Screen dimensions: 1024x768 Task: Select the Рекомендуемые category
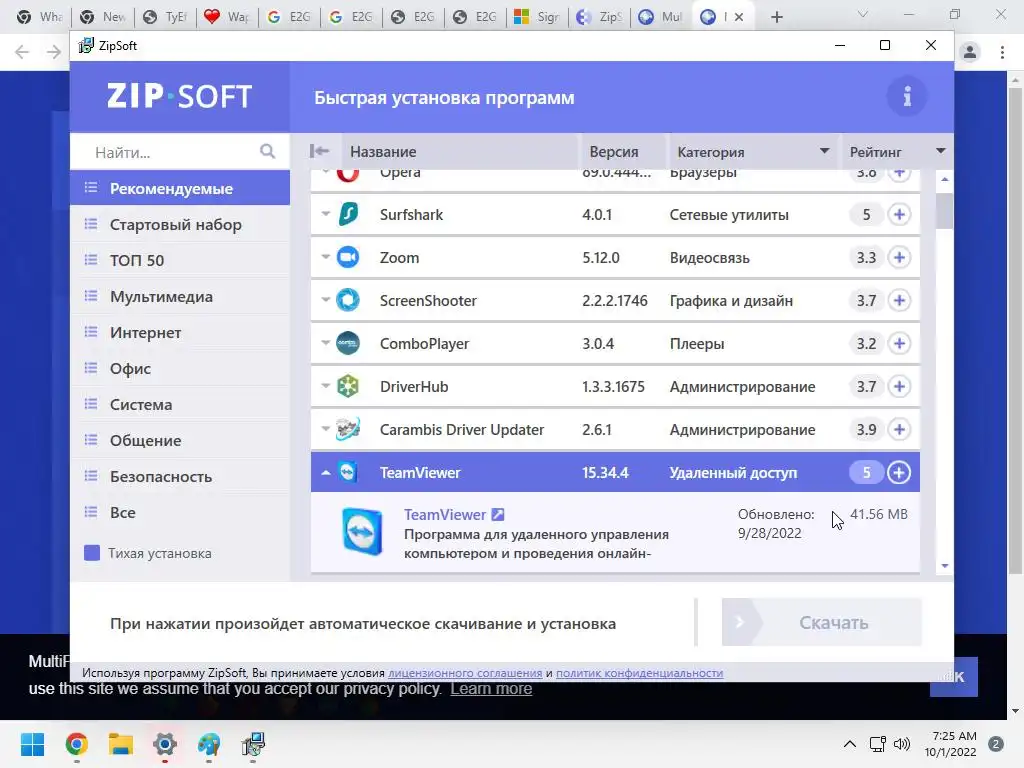tap(180, 188)
